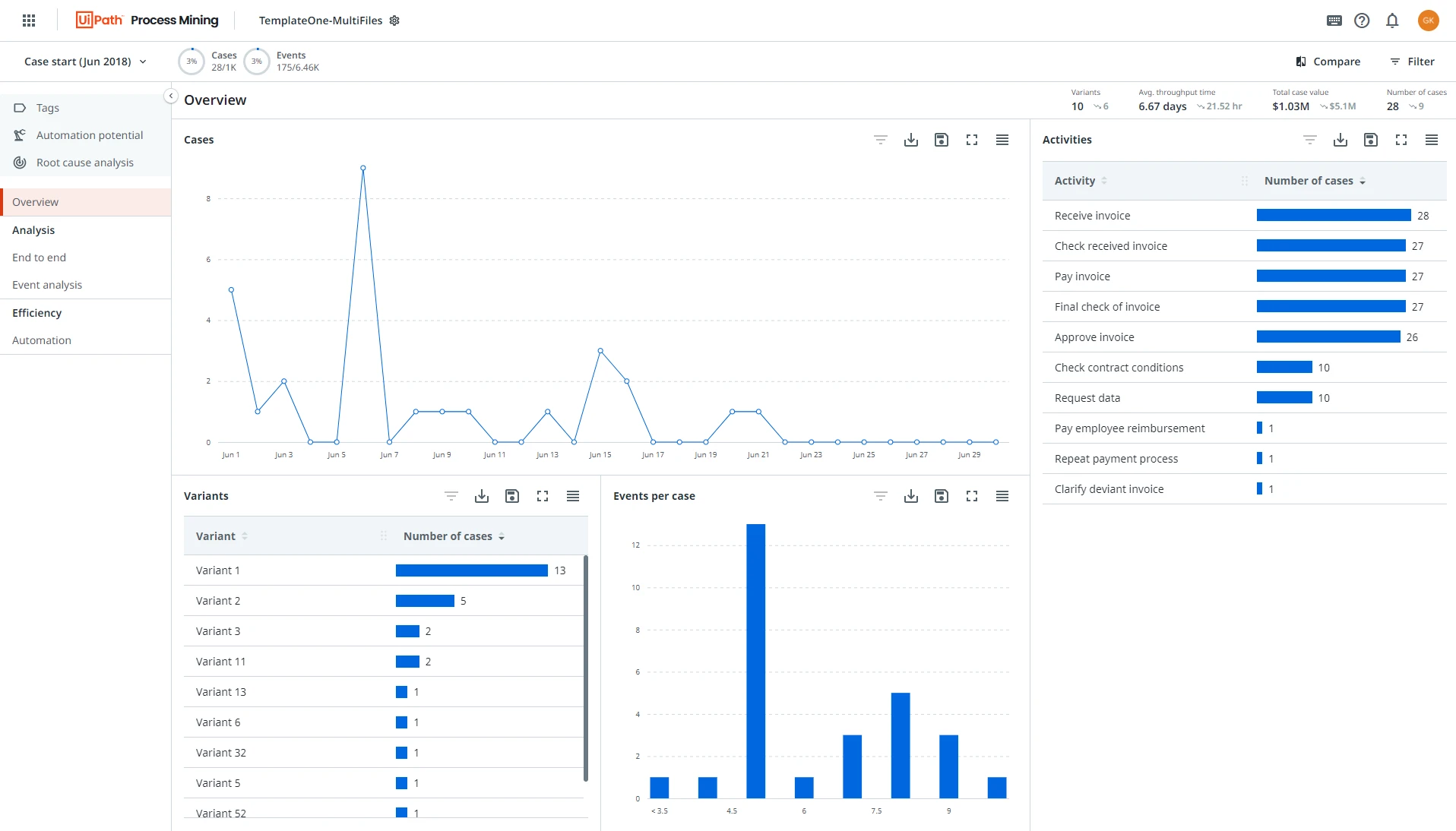Open the apps grid launcher

click(29, 21)
